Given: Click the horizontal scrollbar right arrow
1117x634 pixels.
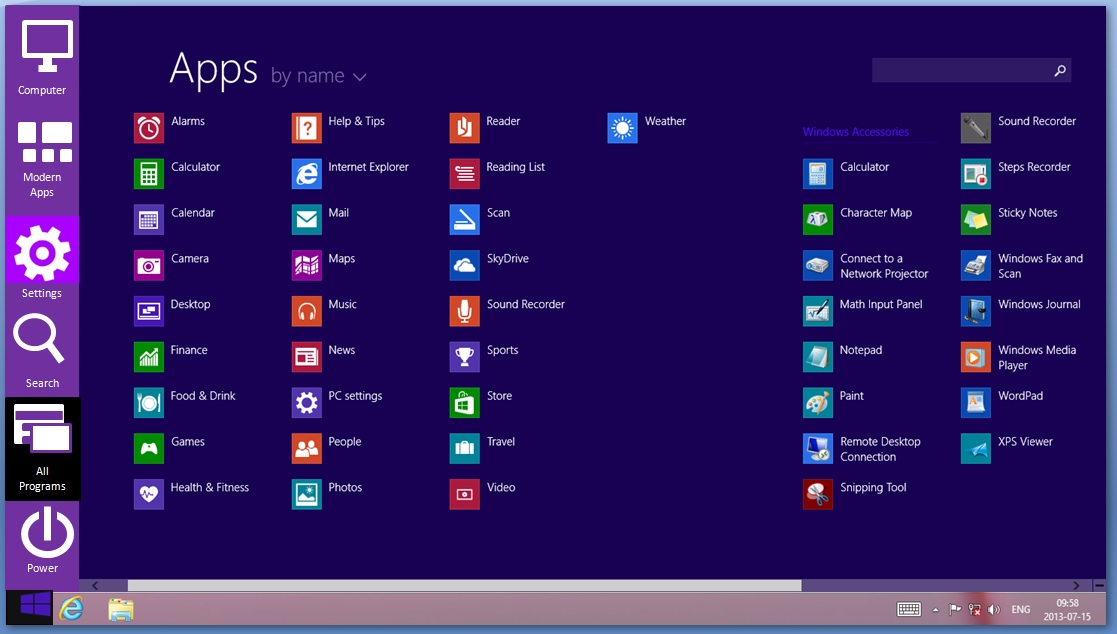Looking at the screenshot, I should coord(1076,586).
